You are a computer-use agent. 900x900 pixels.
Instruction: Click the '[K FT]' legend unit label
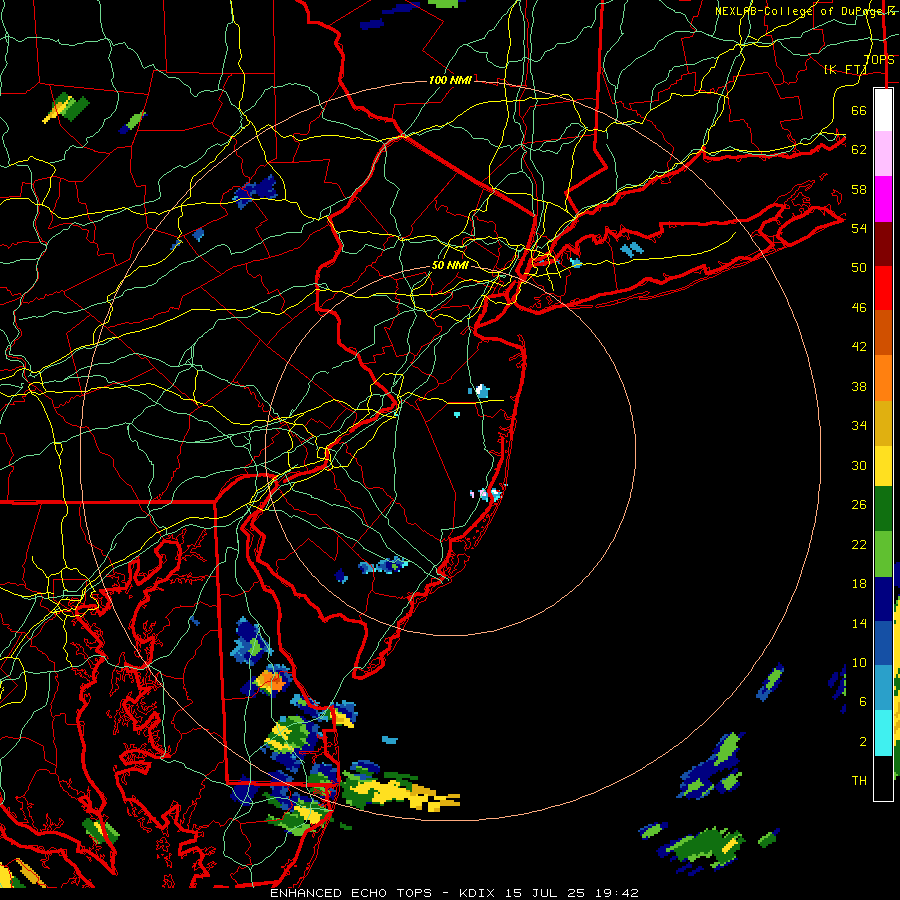(845, 69)
